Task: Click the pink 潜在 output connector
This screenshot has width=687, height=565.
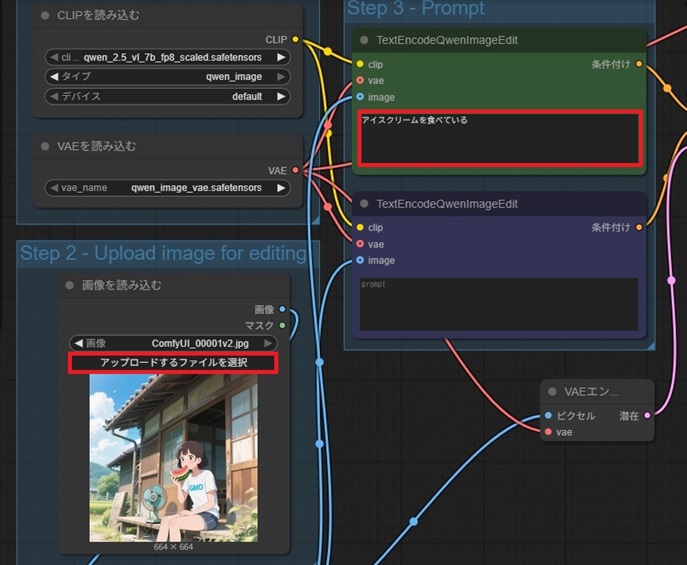Action: coord(648,415)
